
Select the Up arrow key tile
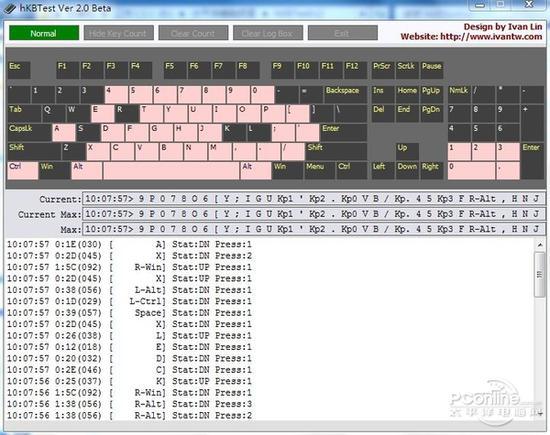[408, 151]
